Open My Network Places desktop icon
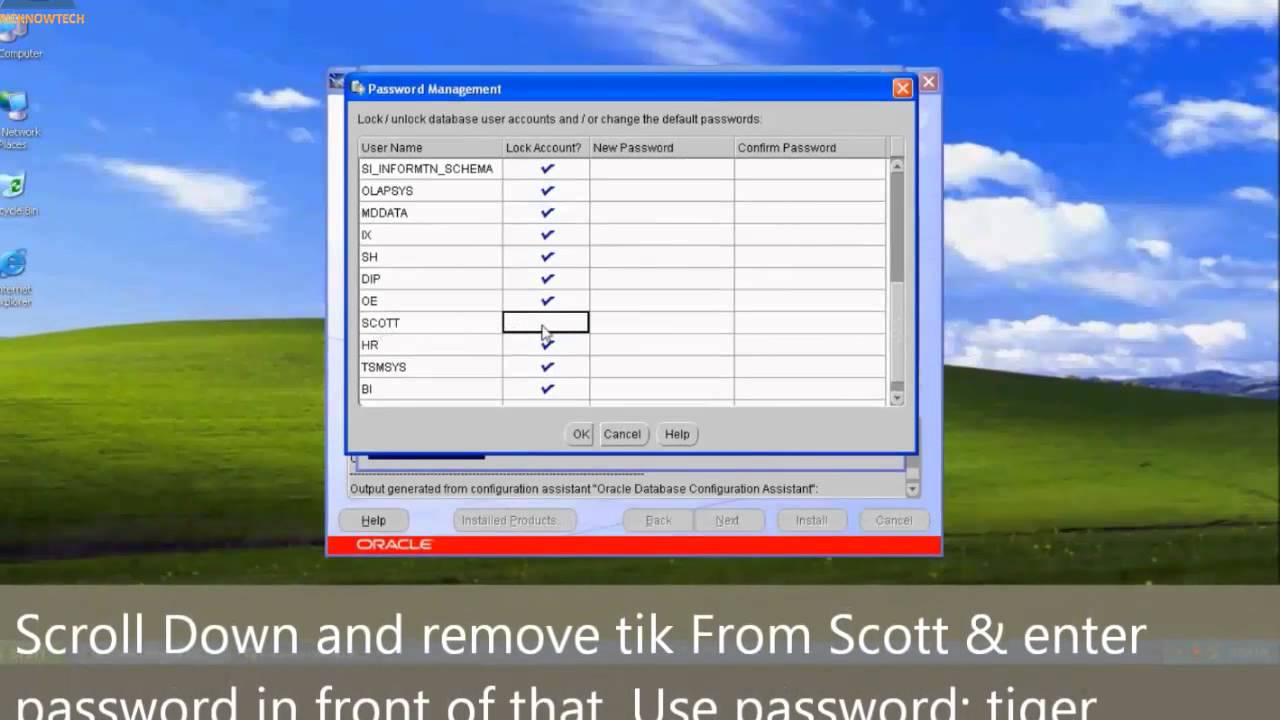 pos(15,119)
